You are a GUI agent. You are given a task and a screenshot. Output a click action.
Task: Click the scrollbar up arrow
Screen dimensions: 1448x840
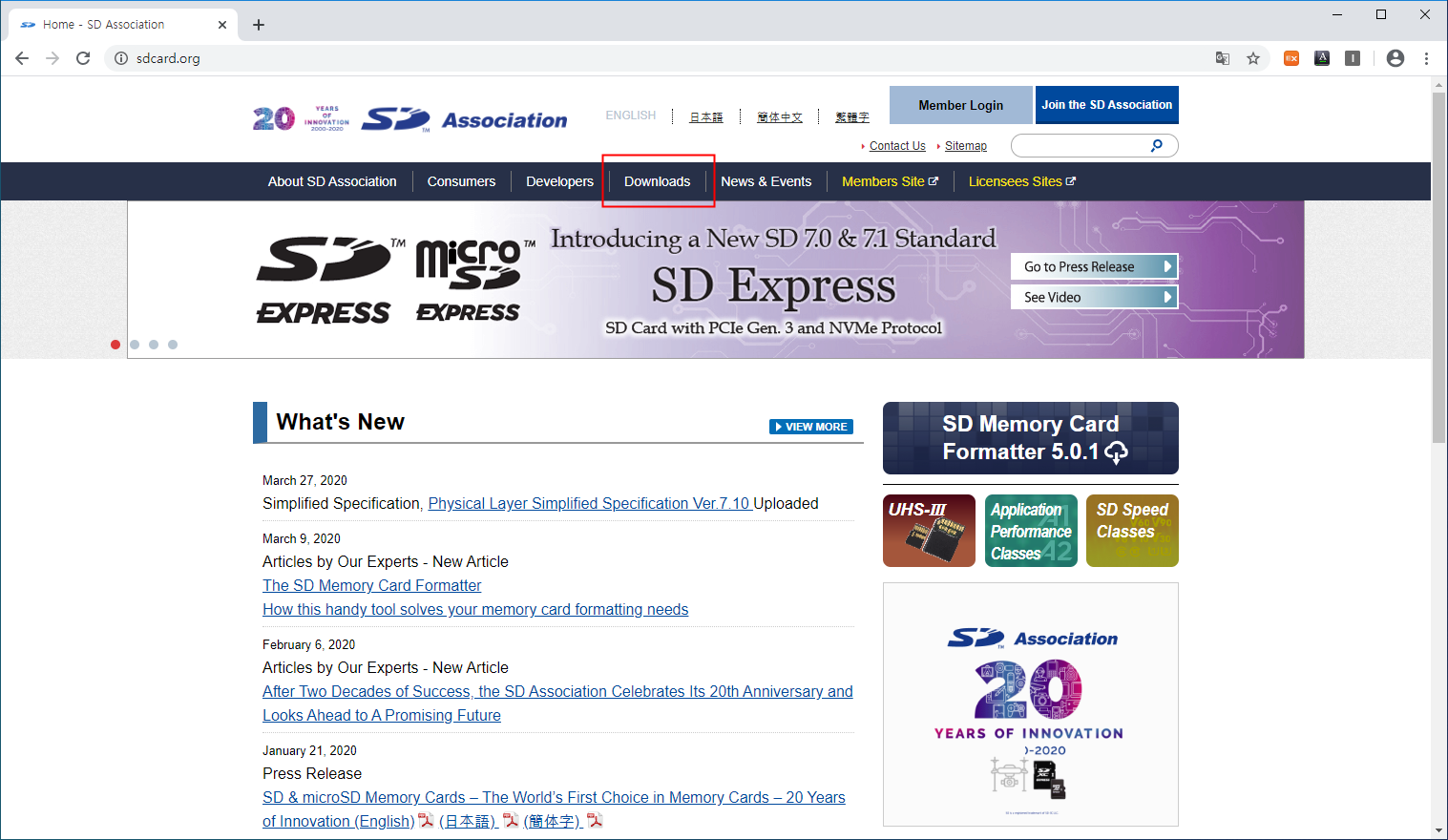(x=1439, y=85)
